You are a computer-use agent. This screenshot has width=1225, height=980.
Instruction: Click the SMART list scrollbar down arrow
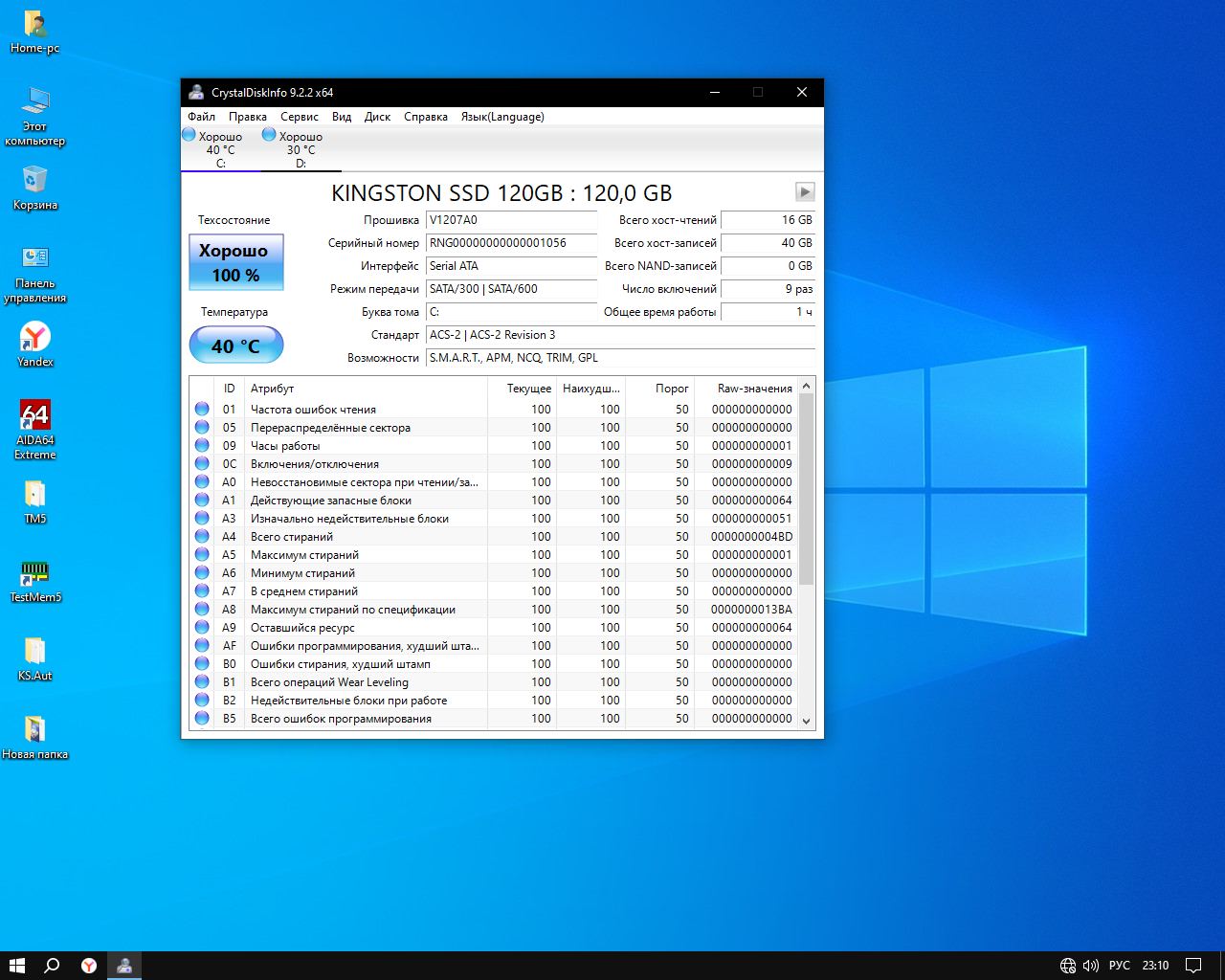click(806, 721)
